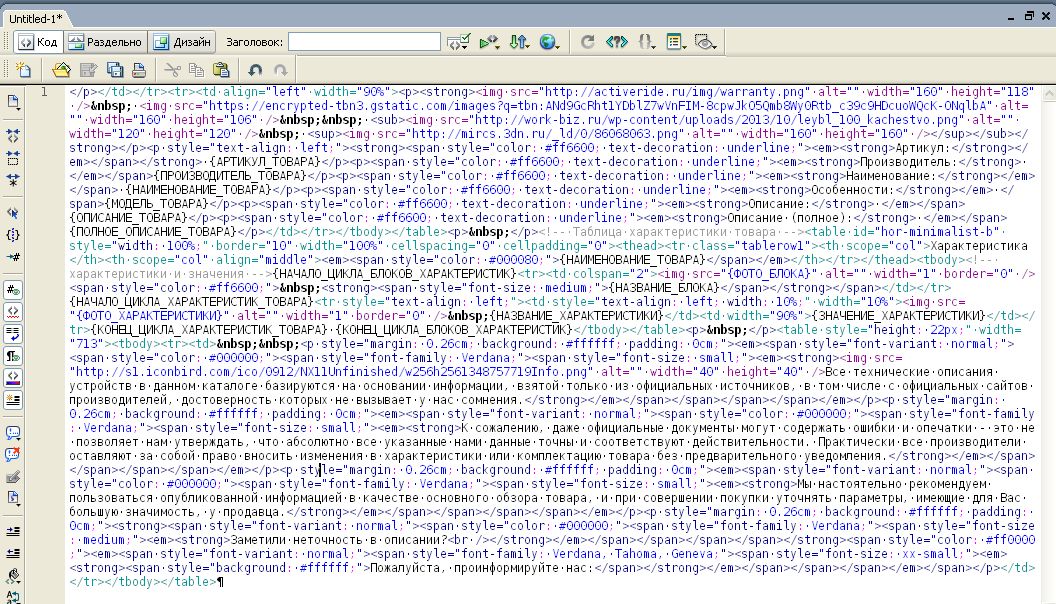
Task: Cut selection with scissors icon
Action: (x=172, y=69)
